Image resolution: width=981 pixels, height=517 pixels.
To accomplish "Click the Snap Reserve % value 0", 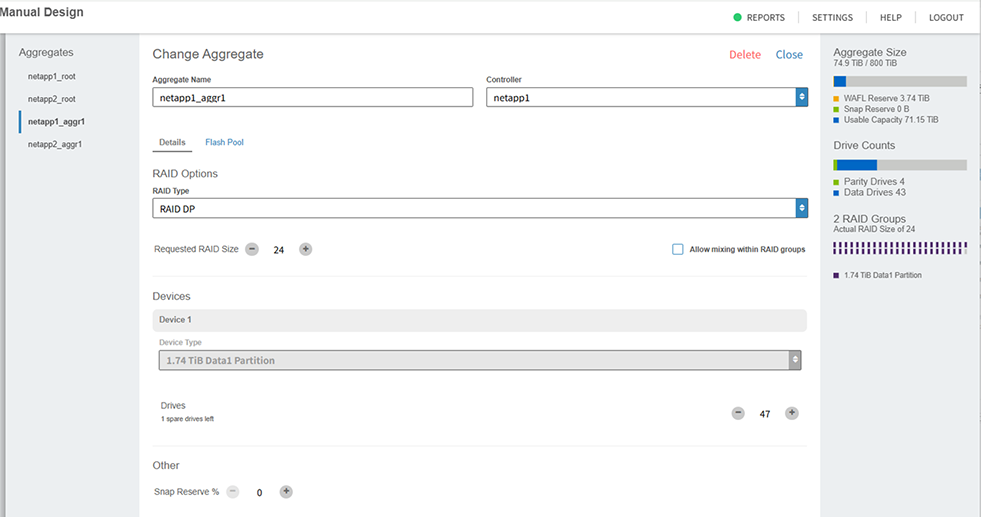I will [x=259, y=493].
